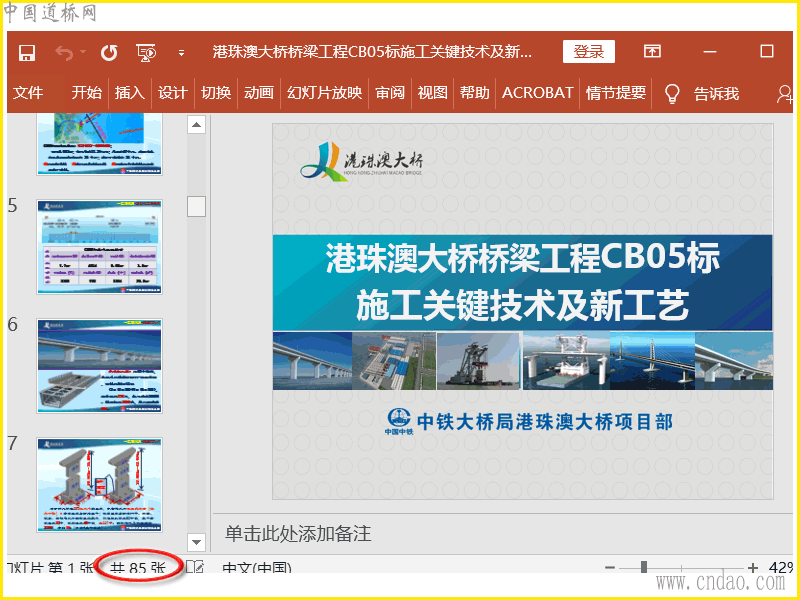Minimize the PowerPoint window
The height and width of the screenshot is (600, 800).
pos(710,52)
